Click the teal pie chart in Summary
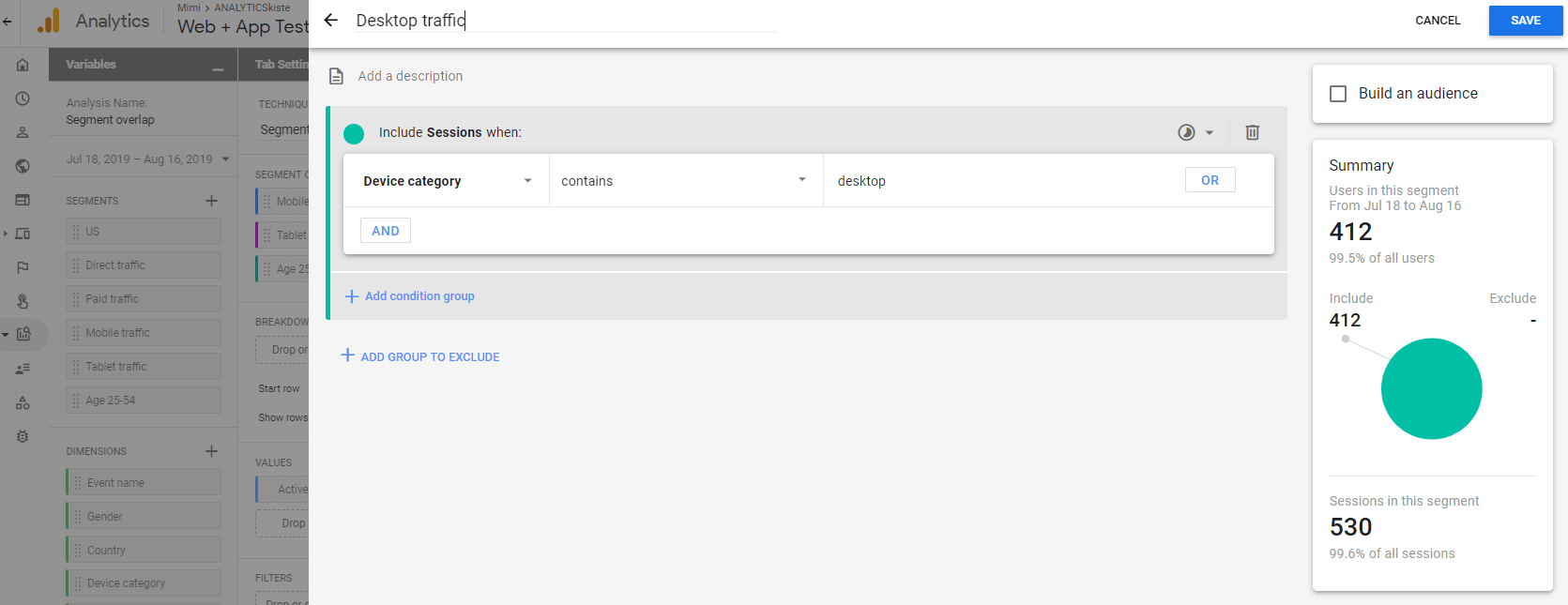This screenshot has height=605, width=1568. tap(1431, 388)
